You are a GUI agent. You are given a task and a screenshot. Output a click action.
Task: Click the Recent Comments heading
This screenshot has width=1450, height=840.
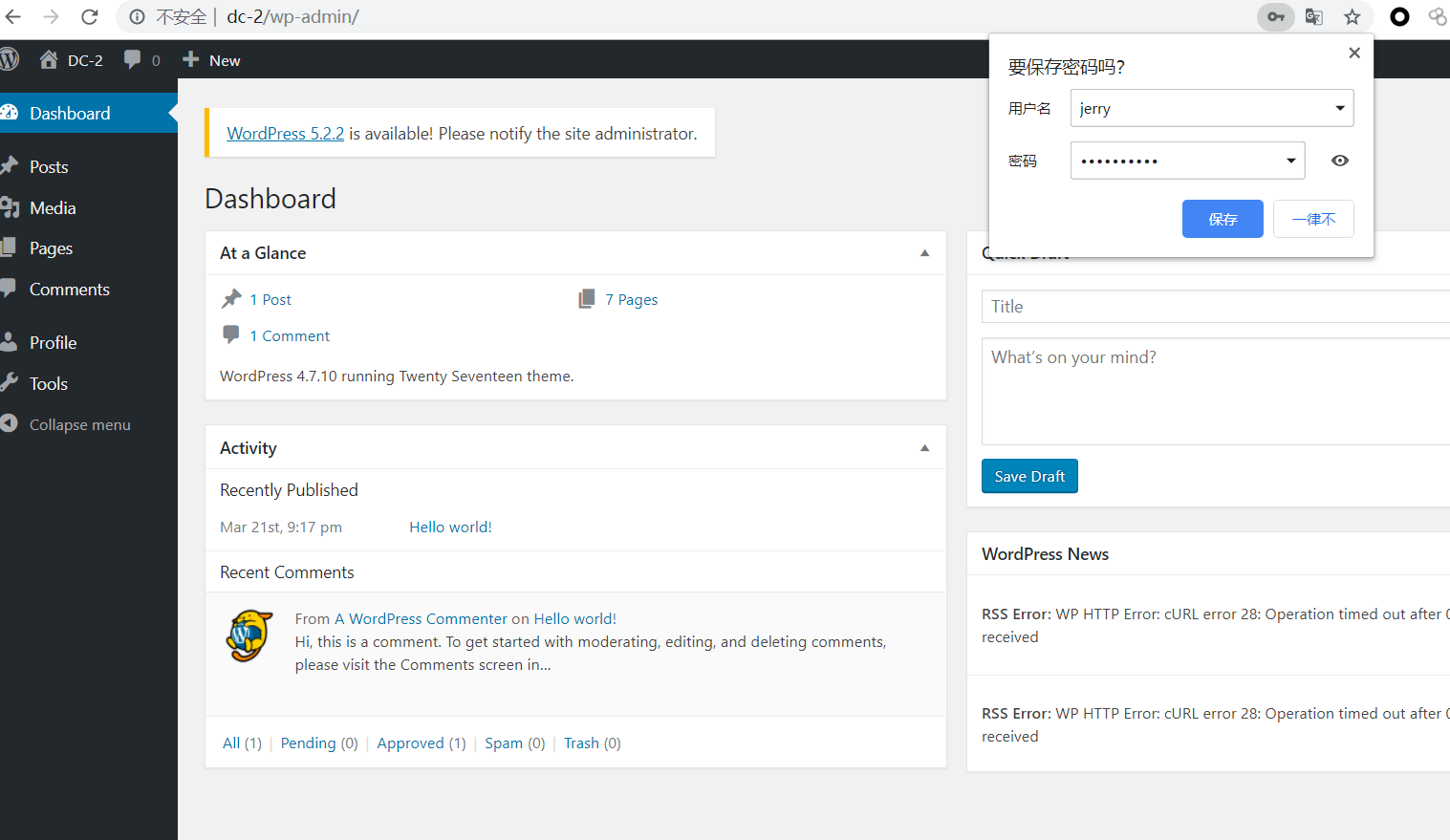click(287, 572)
